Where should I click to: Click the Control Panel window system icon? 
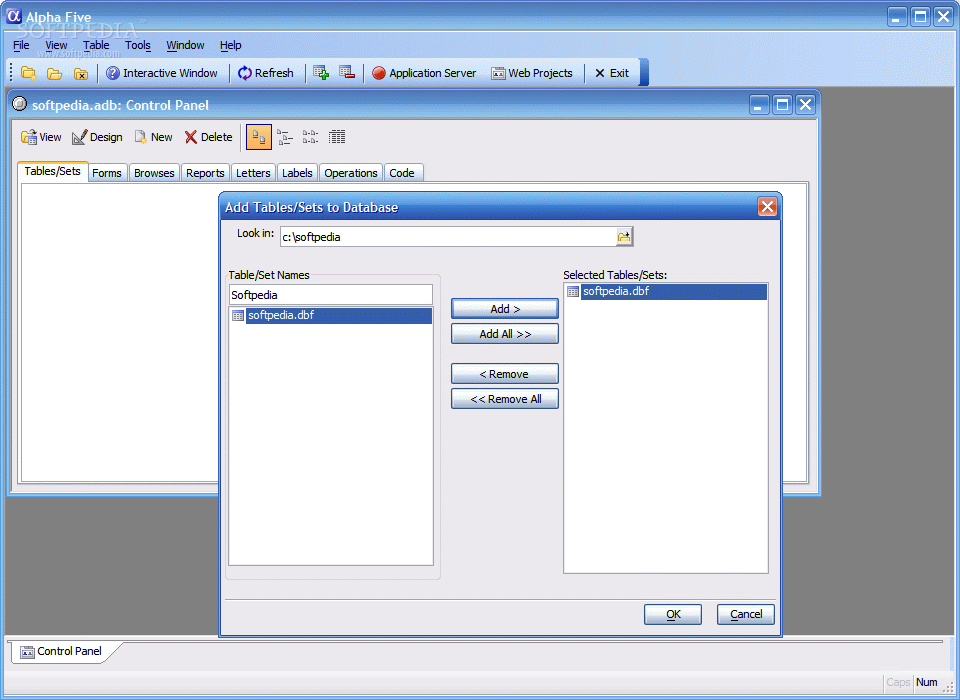[x=20, y=104]
